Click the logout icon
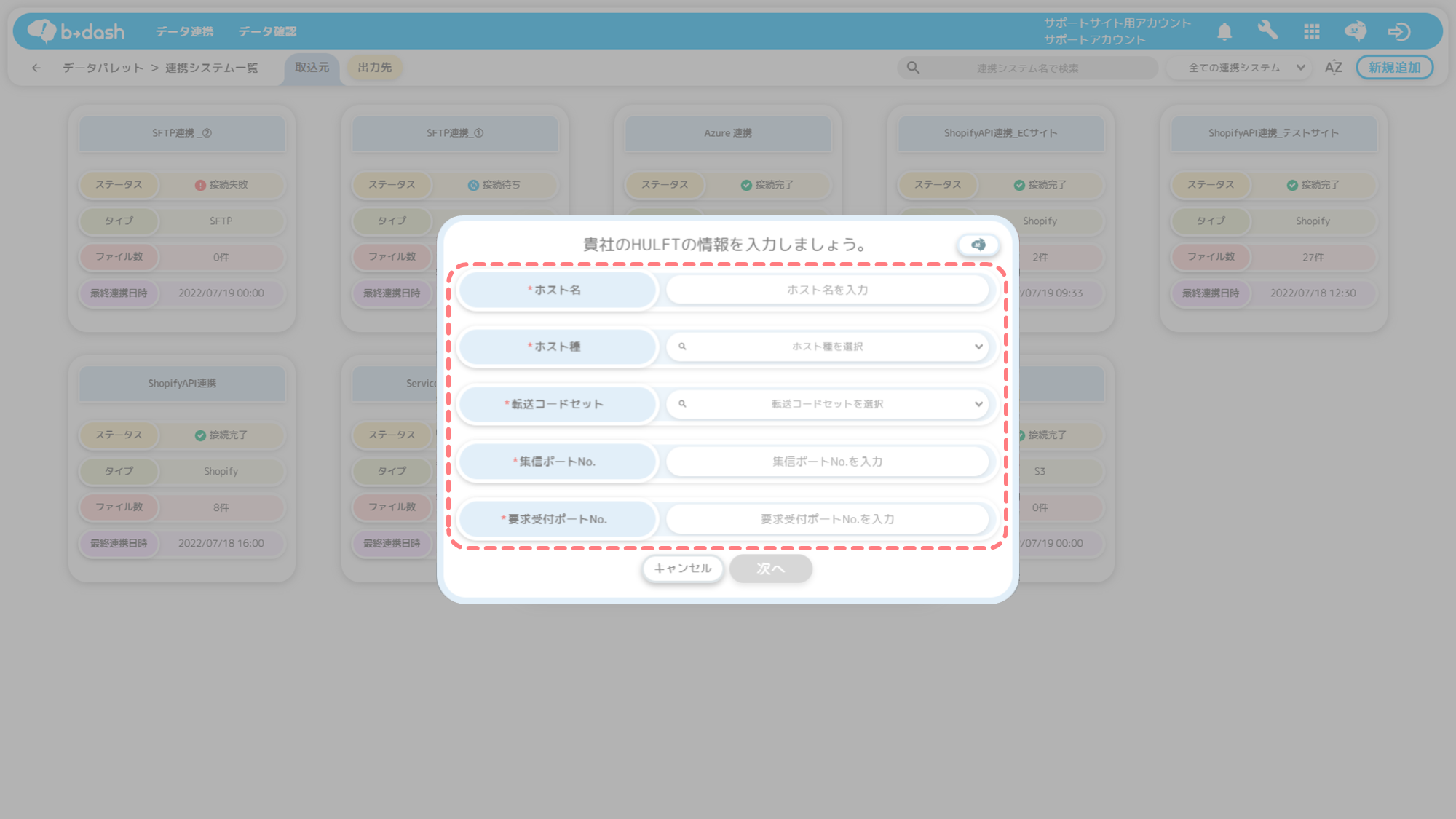This screenshot has width=1456, height=819. coord(1398,31)
